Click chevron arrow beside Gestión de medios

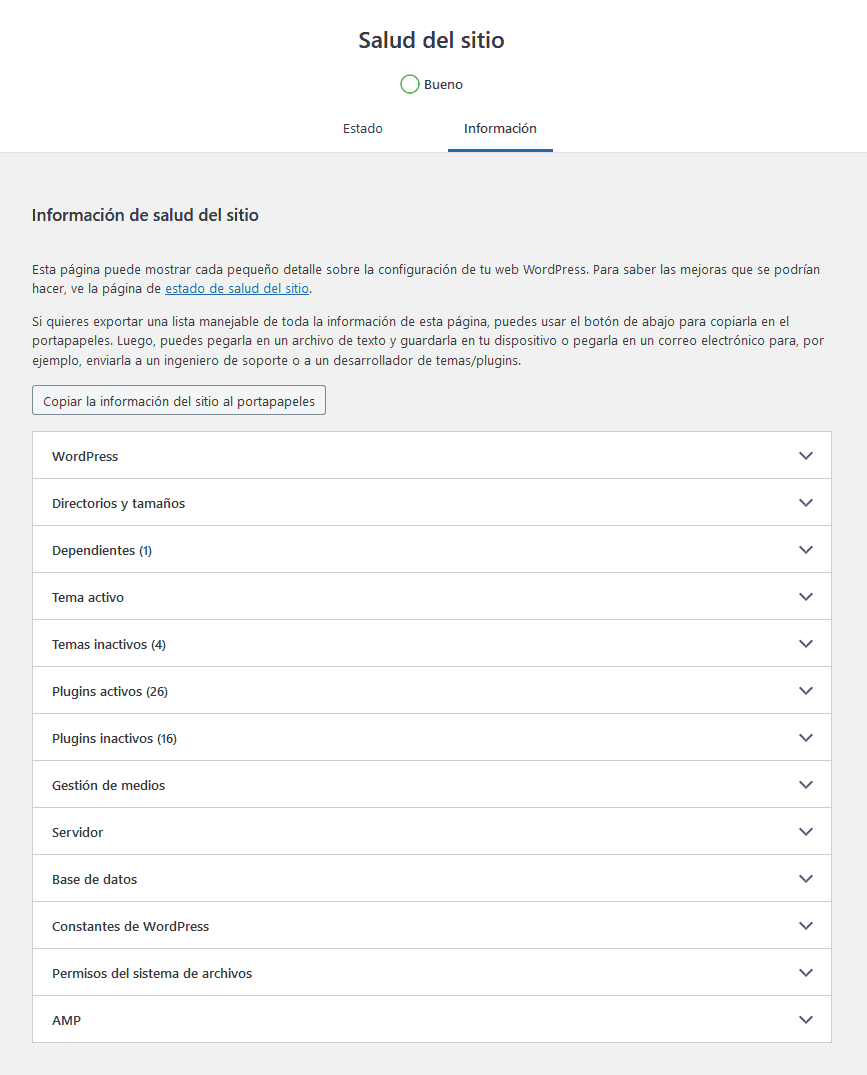point(806,785)
